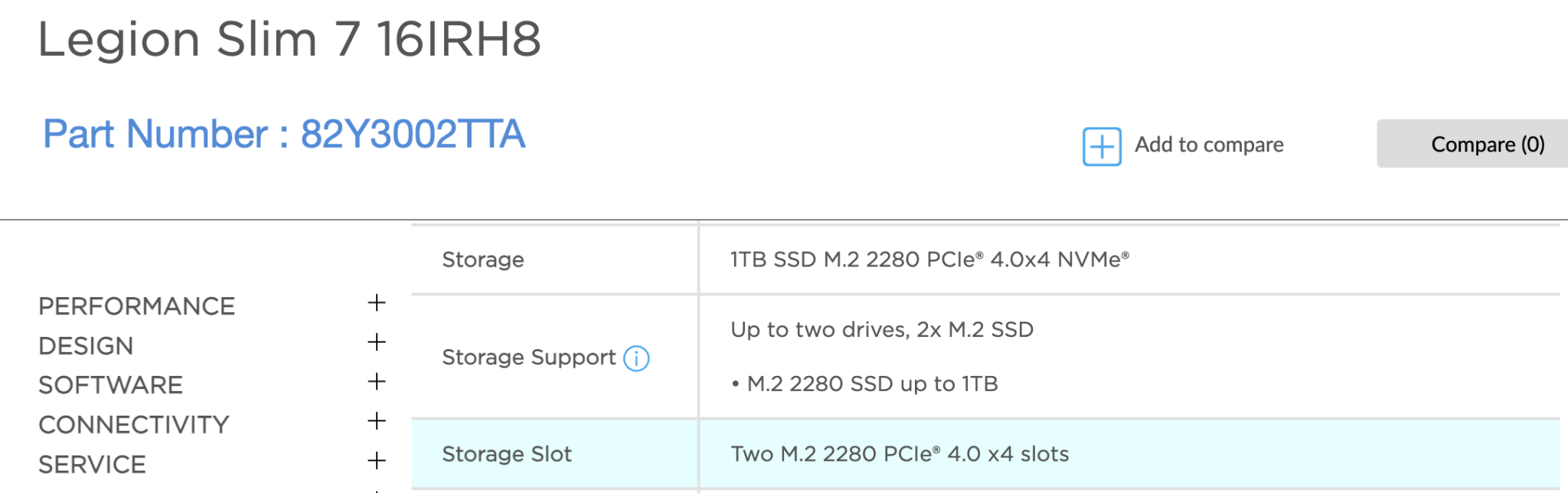Viewport: 1568px width, 493px height.
Task: Click the SERVICE sidebar item
Action: click(x=91, y=462)
